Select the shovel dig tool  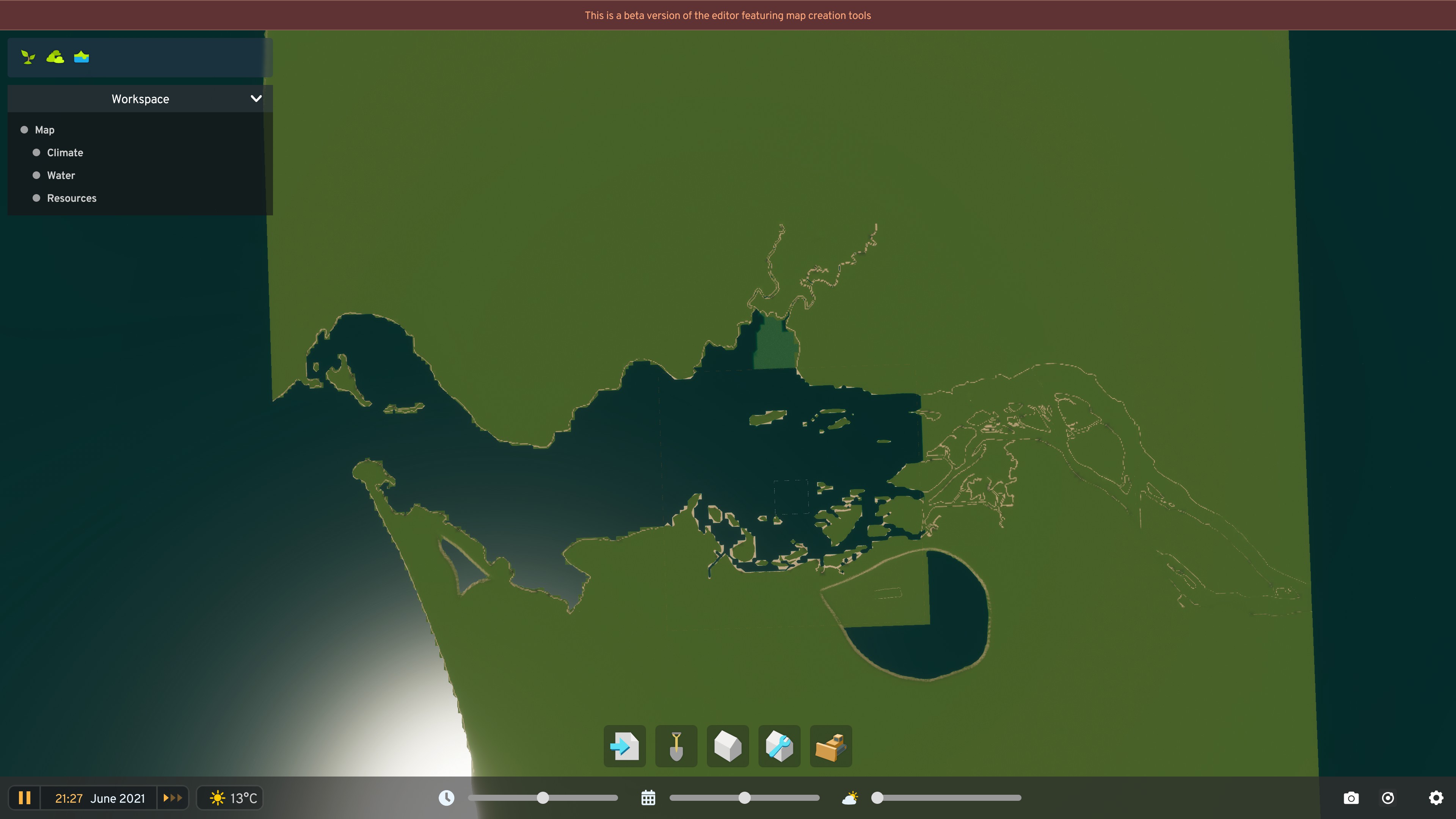(676, 746)
